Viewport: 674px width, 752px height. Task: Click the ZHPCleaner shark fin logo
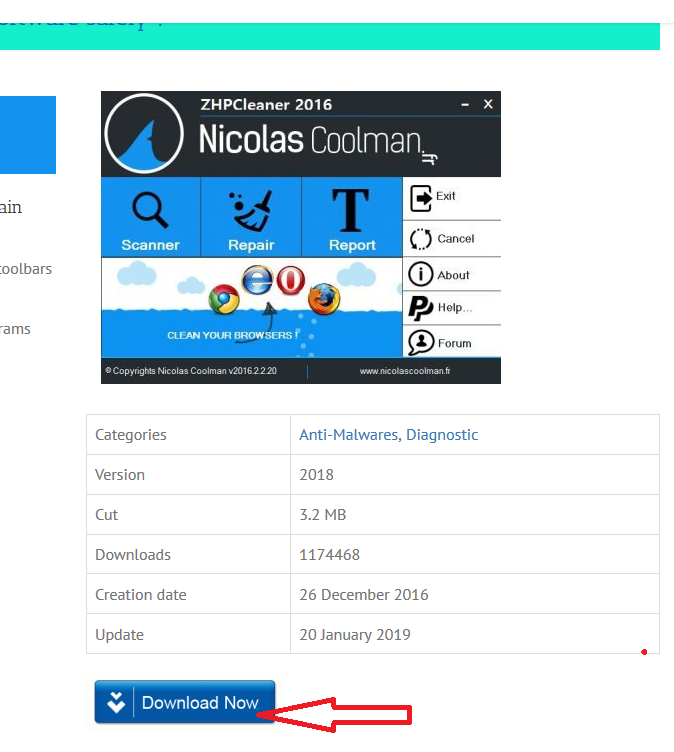coord(144,133)
